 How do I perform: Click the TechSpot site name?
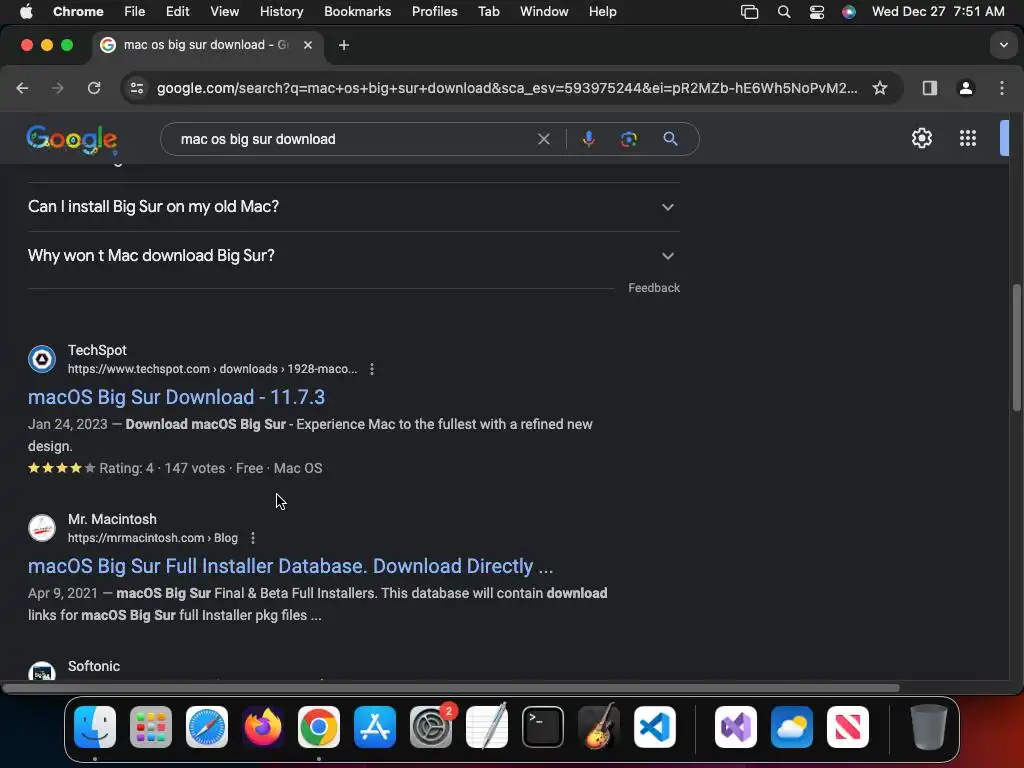coord(97,350)
